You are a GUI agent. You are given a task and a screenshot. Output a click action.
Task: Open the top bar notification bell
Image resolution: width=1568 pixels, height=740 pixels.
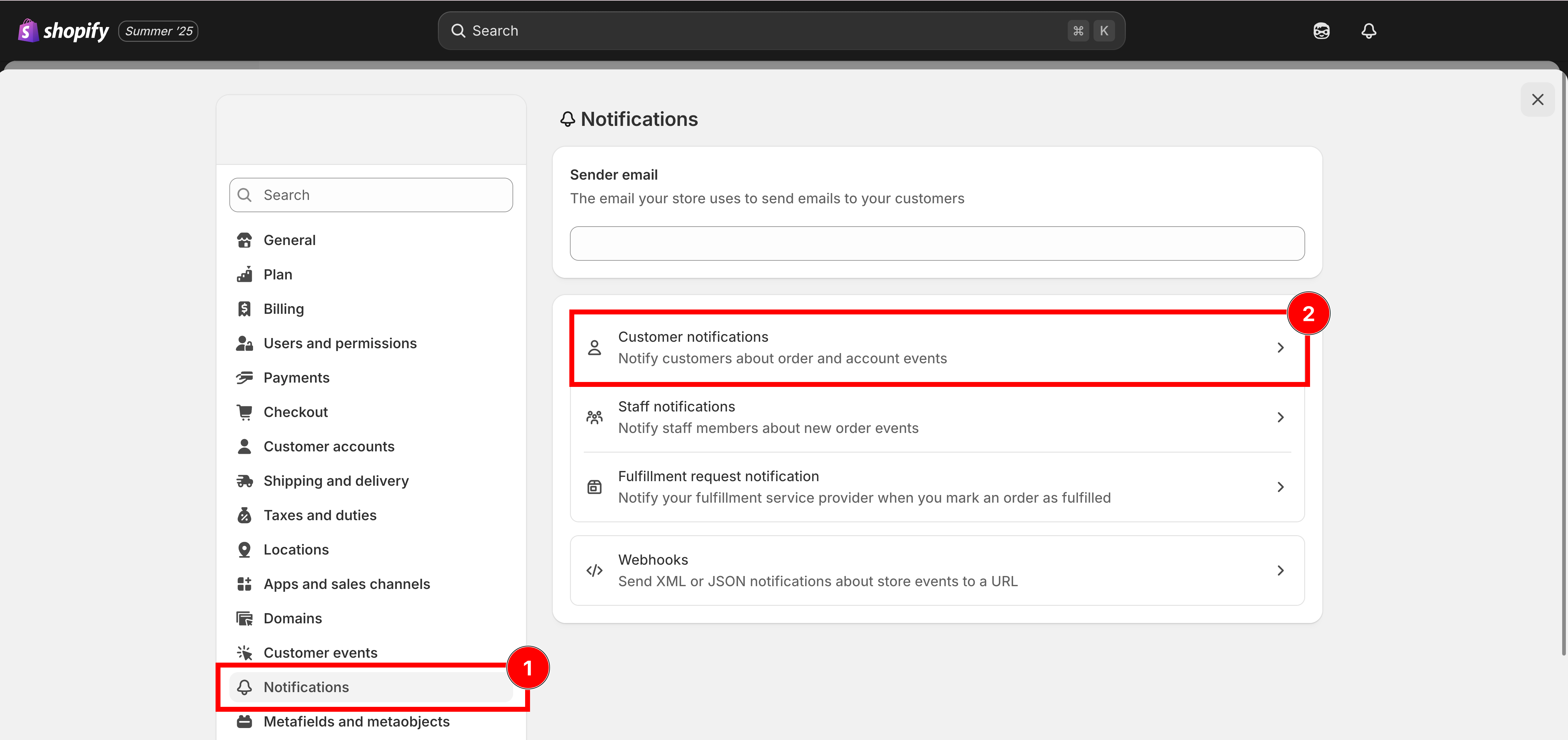[1369, 31]
